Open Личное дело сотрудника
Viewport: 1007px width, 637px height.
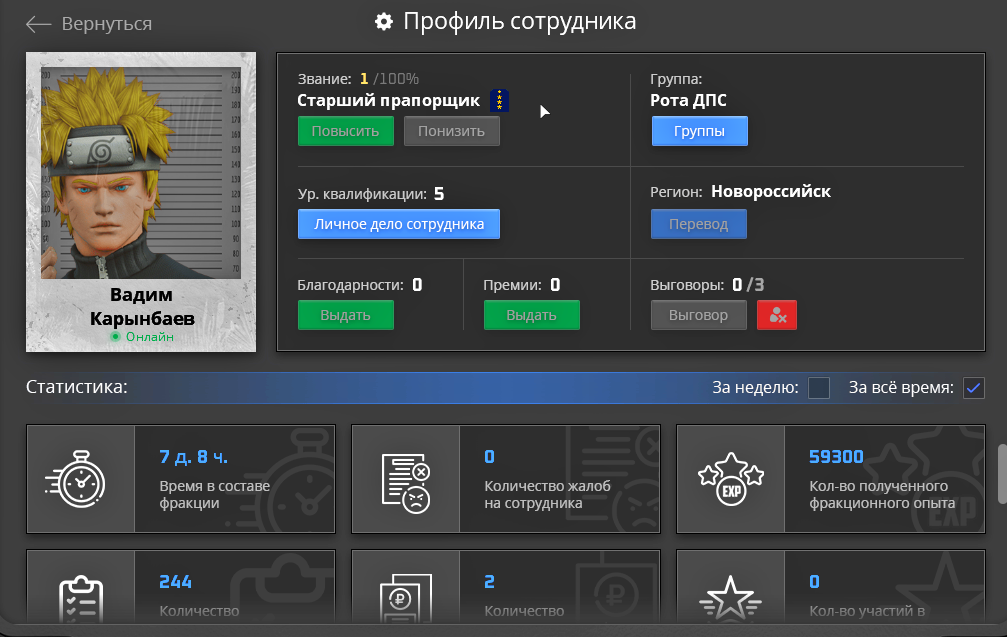click(x=398, y=224)
